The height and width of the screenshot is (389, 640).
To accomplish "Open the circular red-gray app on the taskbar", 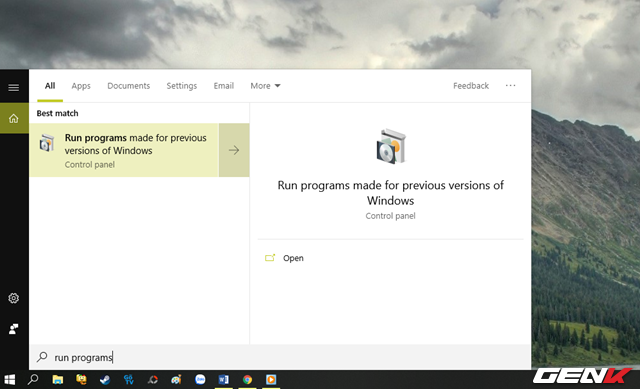I will [153, 380].
